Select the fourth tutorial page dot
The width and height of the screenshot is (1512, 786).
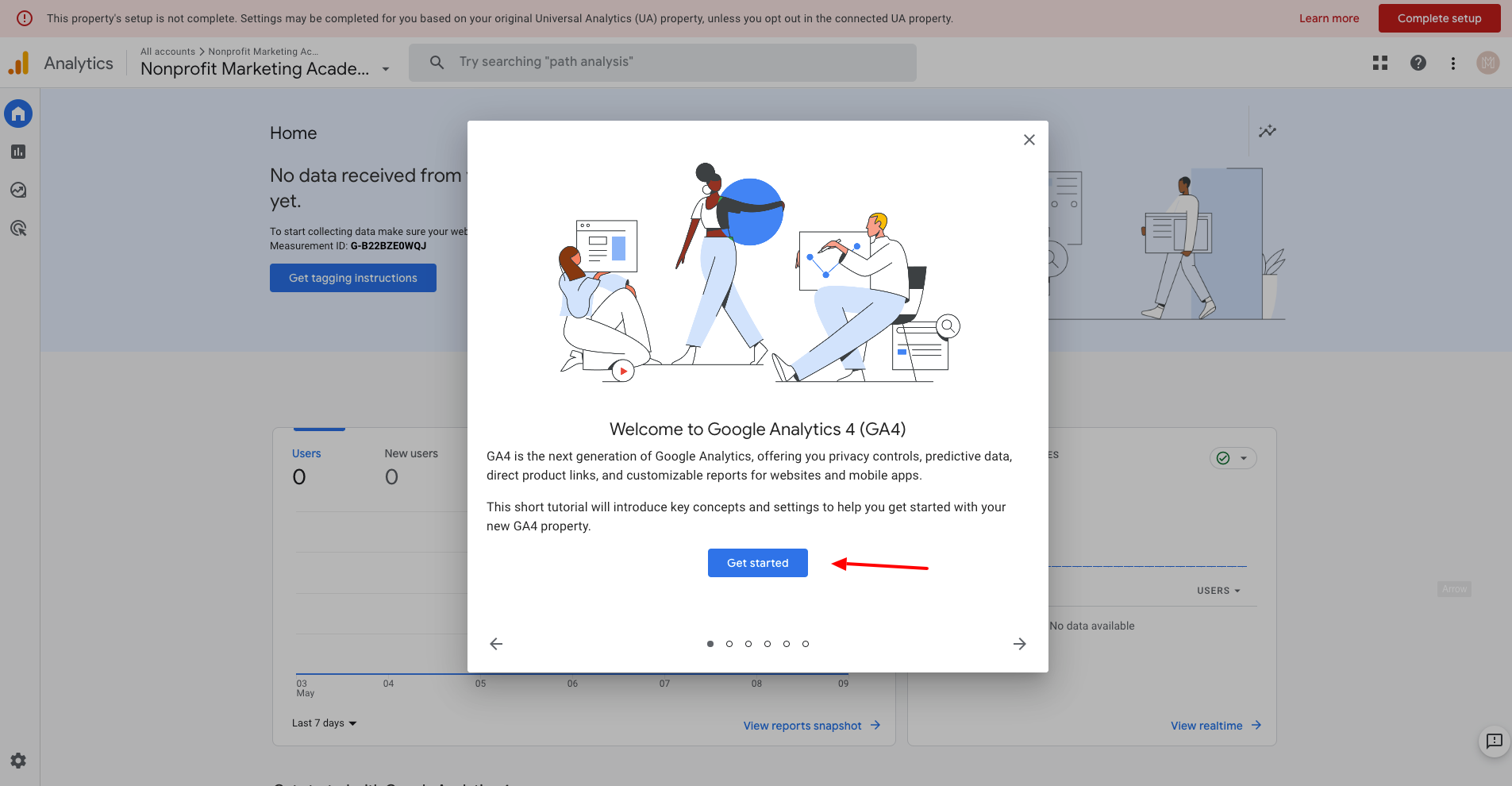point(768,644)
